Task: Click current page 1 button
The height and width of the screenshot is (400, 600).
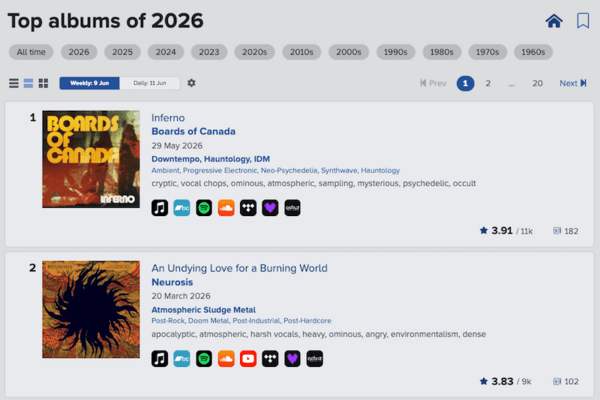Action: click(465, 83)
